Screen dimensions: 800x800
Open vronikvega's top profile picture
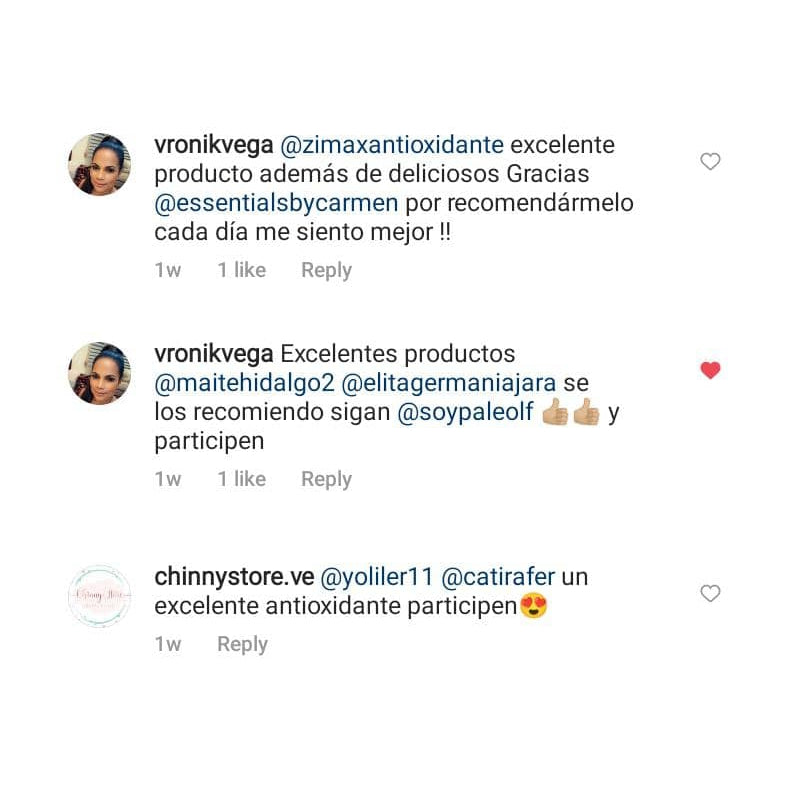tap(99, 164)
